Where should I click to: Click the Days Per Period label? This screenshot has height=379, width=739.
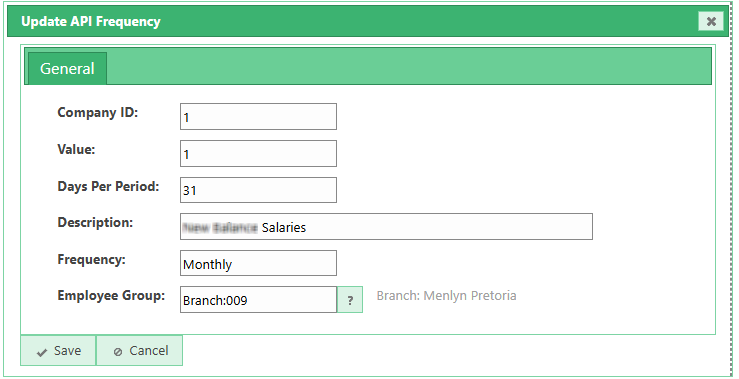pos(108,186)
